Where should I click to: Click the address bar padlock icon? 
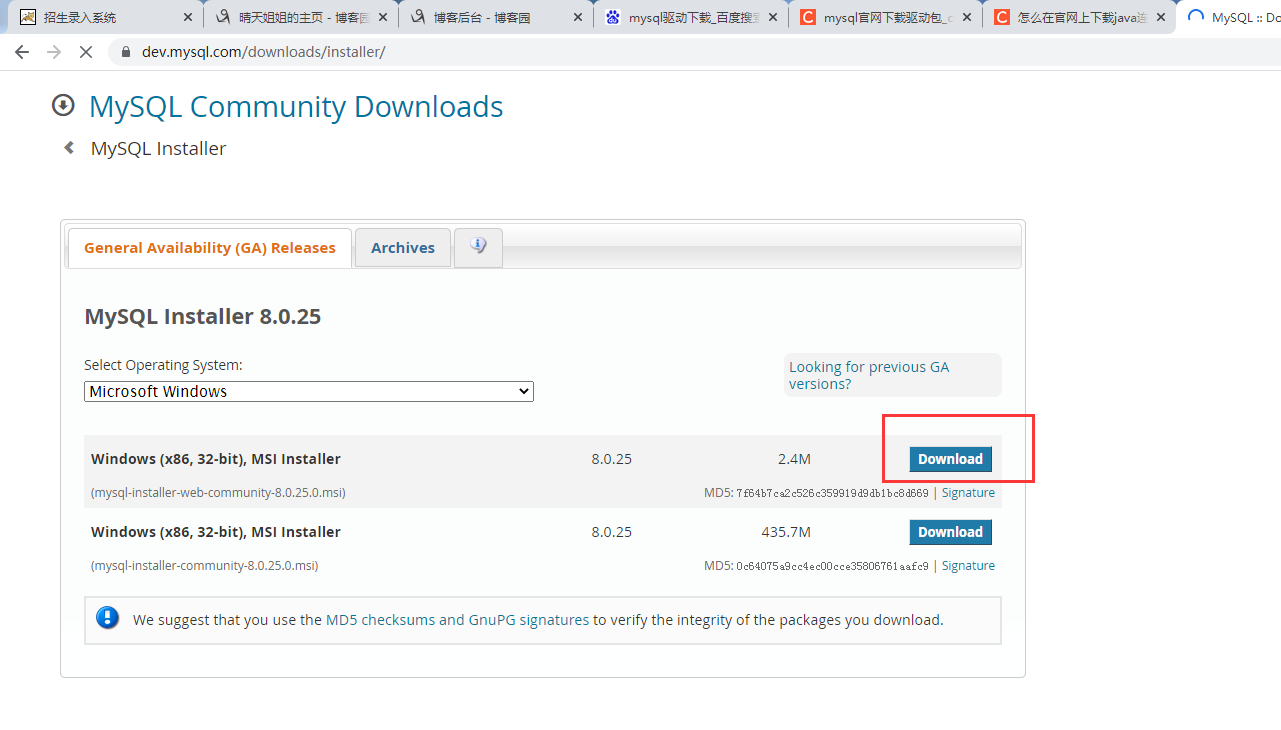pyautogui.click(x=126, y=52)
